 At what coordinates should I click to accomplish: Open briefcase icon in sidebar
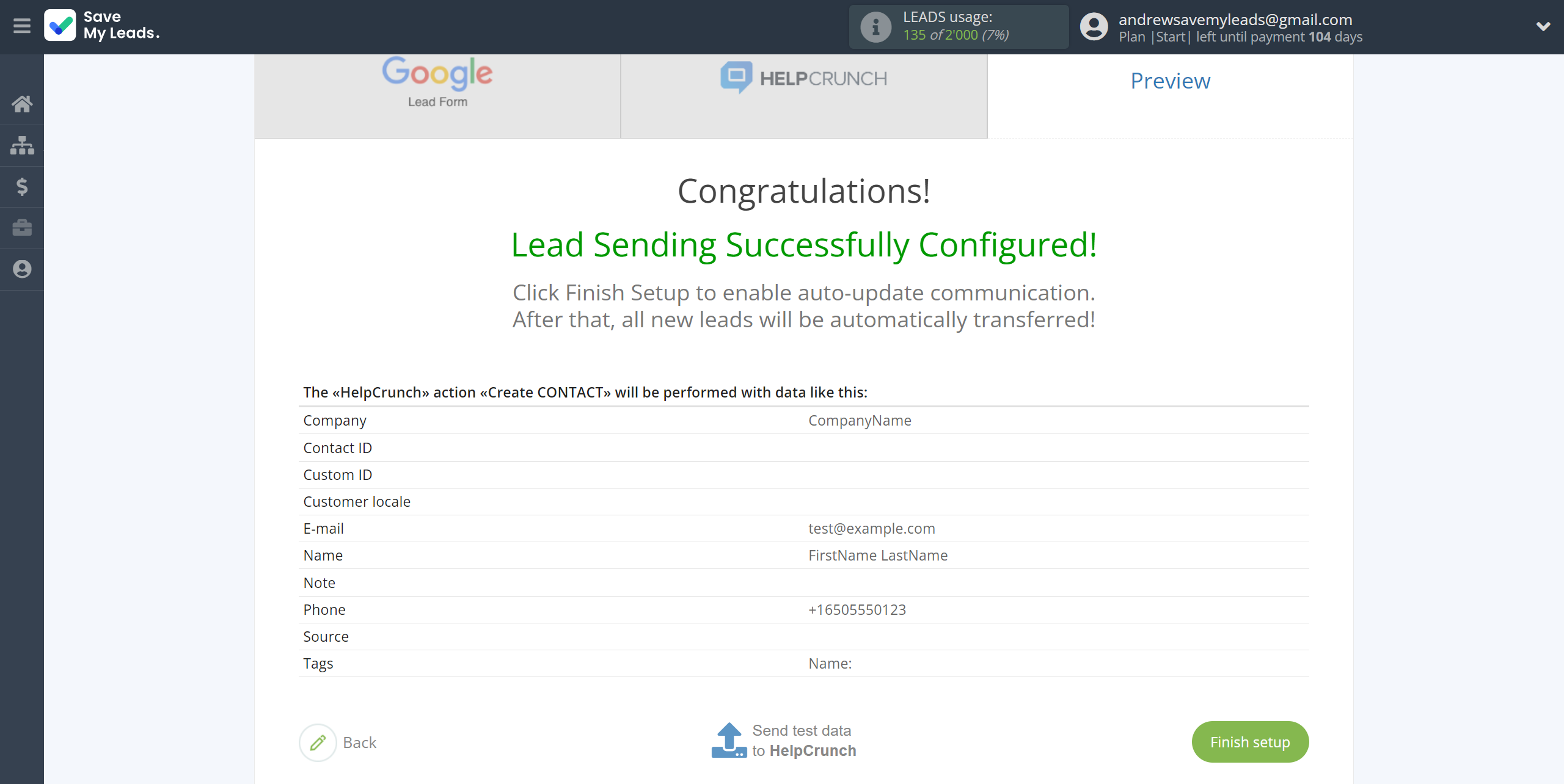pyautogui.click(x=22, y=228)
